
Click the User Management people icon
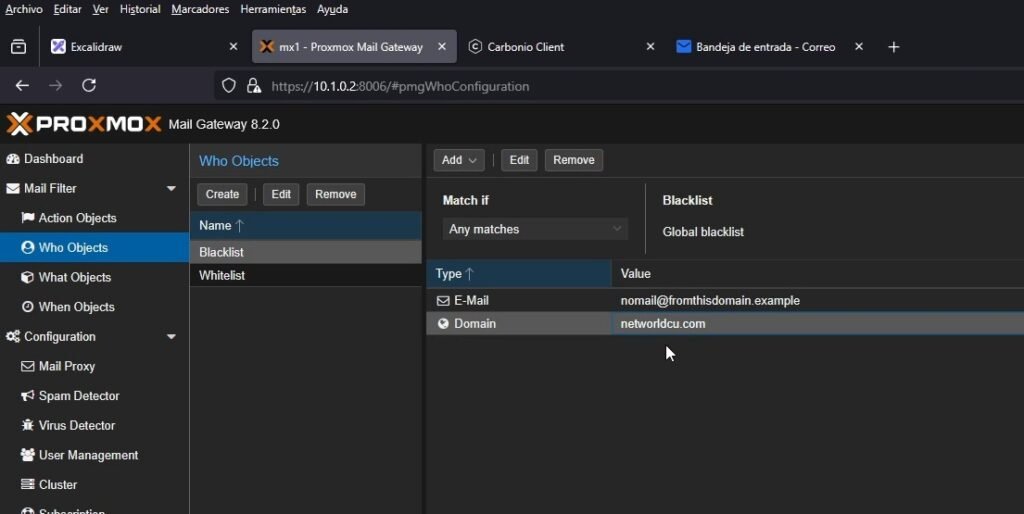point(27,455)
